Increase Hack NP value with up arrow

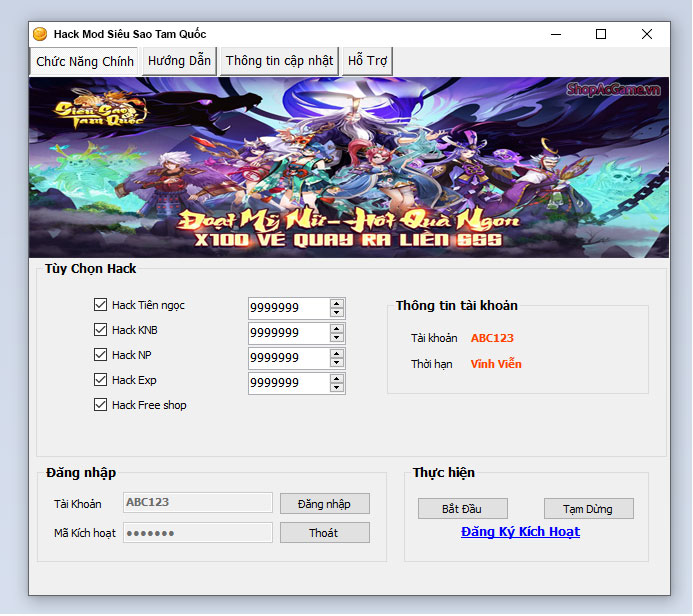[x=337, y=354]
